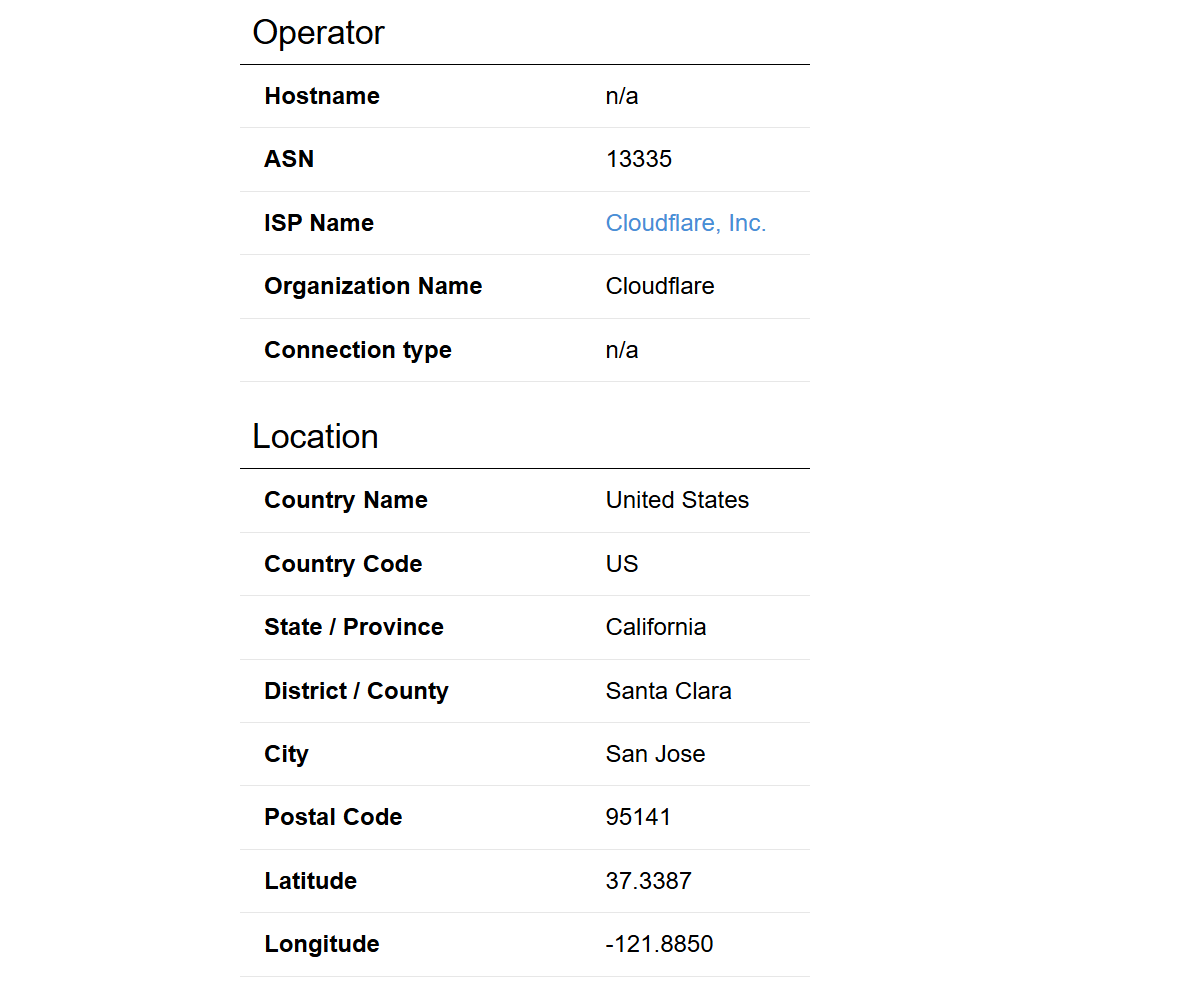Select the Cloudflare organization value
The height and width of the screenshot is (1001, 1182).
pos(660,286)
